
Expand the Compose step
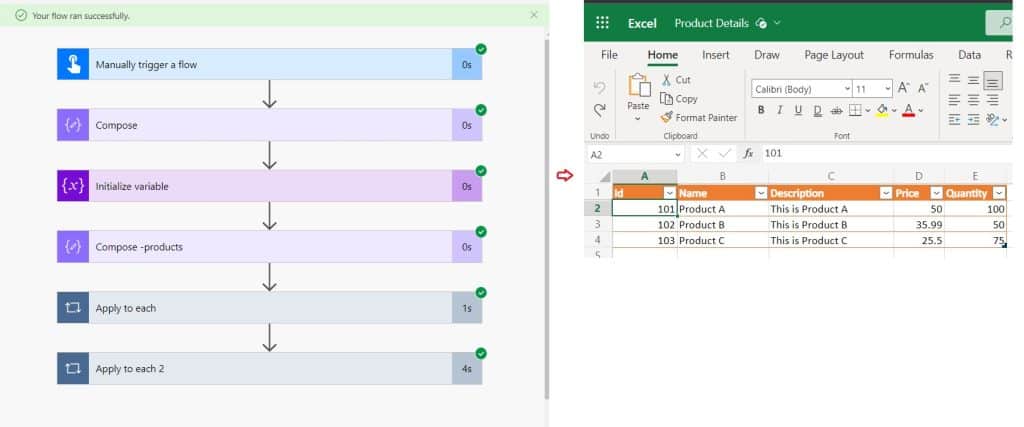coord(270,125)
